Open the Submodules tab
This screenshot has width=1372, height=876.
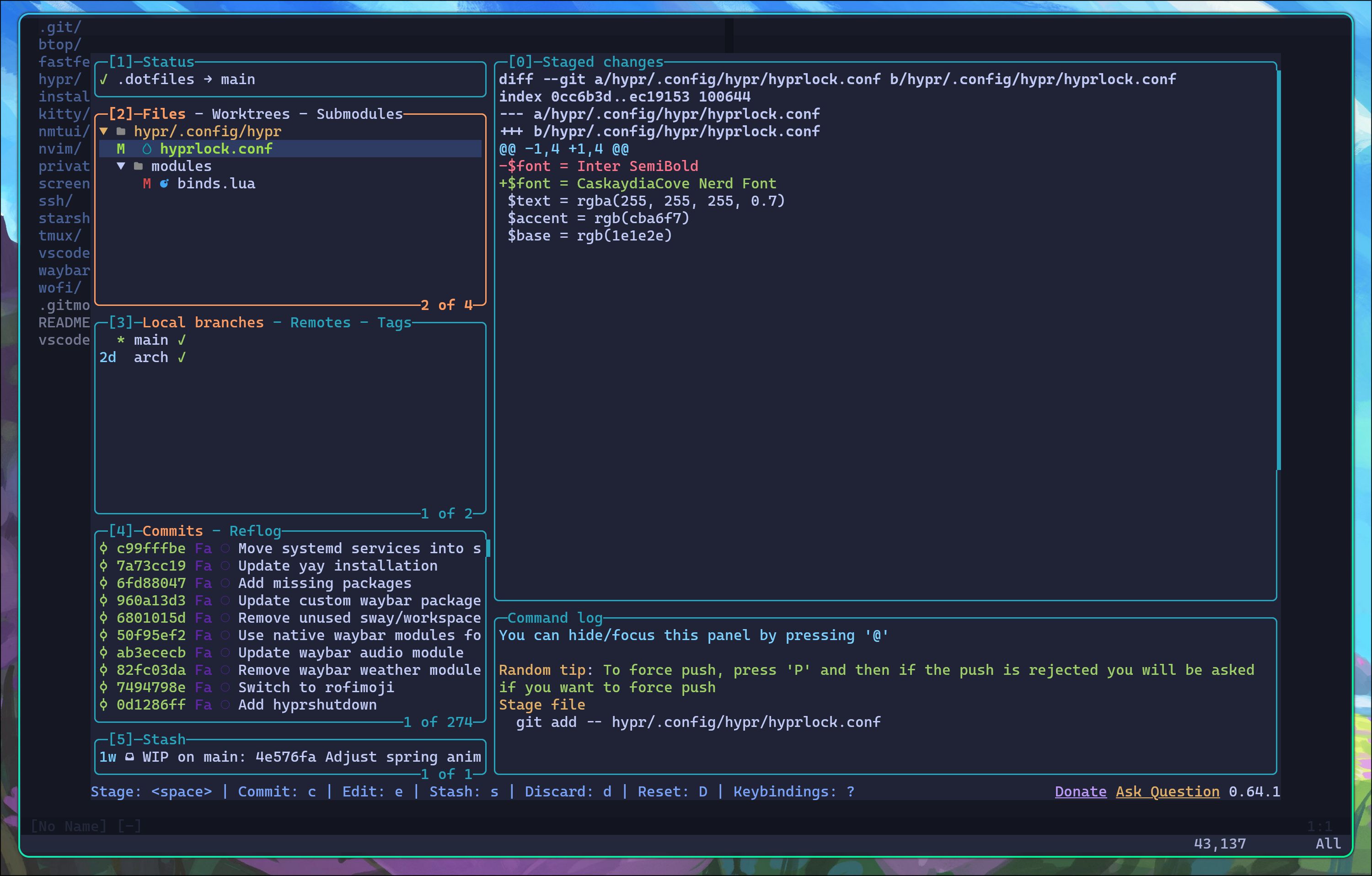[359, 114]
